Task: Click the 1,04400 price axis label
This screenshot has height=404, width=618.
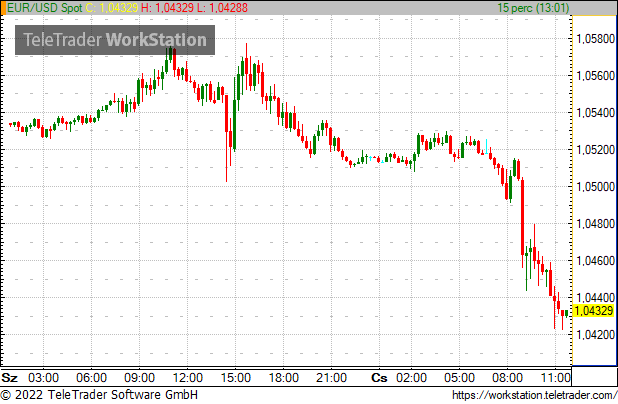Action: 596,297
